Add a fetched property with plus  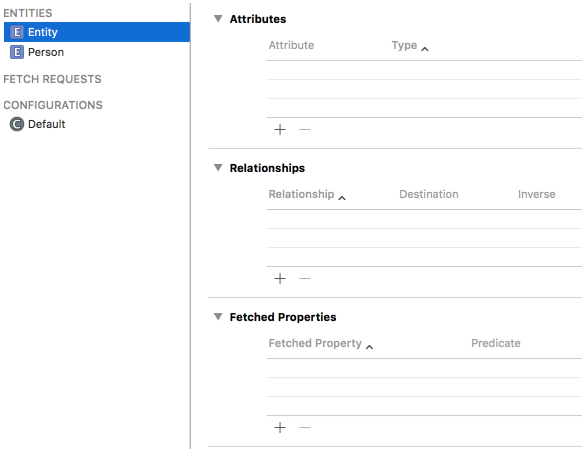280,427
